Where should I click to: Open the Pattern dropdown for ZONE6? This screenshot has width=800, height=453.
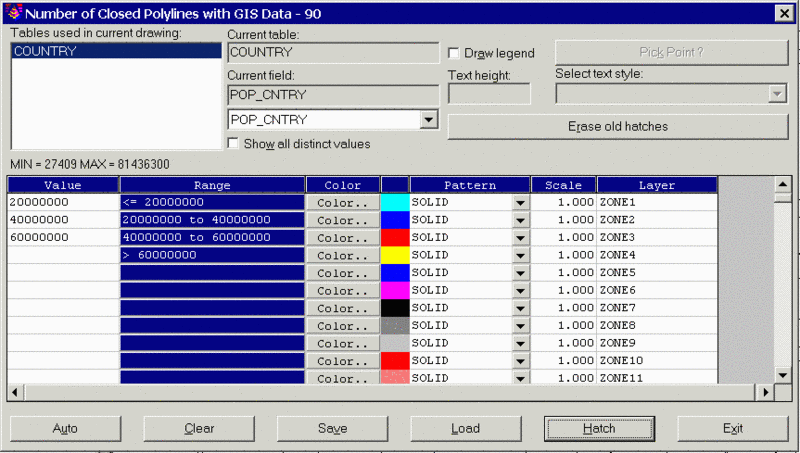point(520,291)
